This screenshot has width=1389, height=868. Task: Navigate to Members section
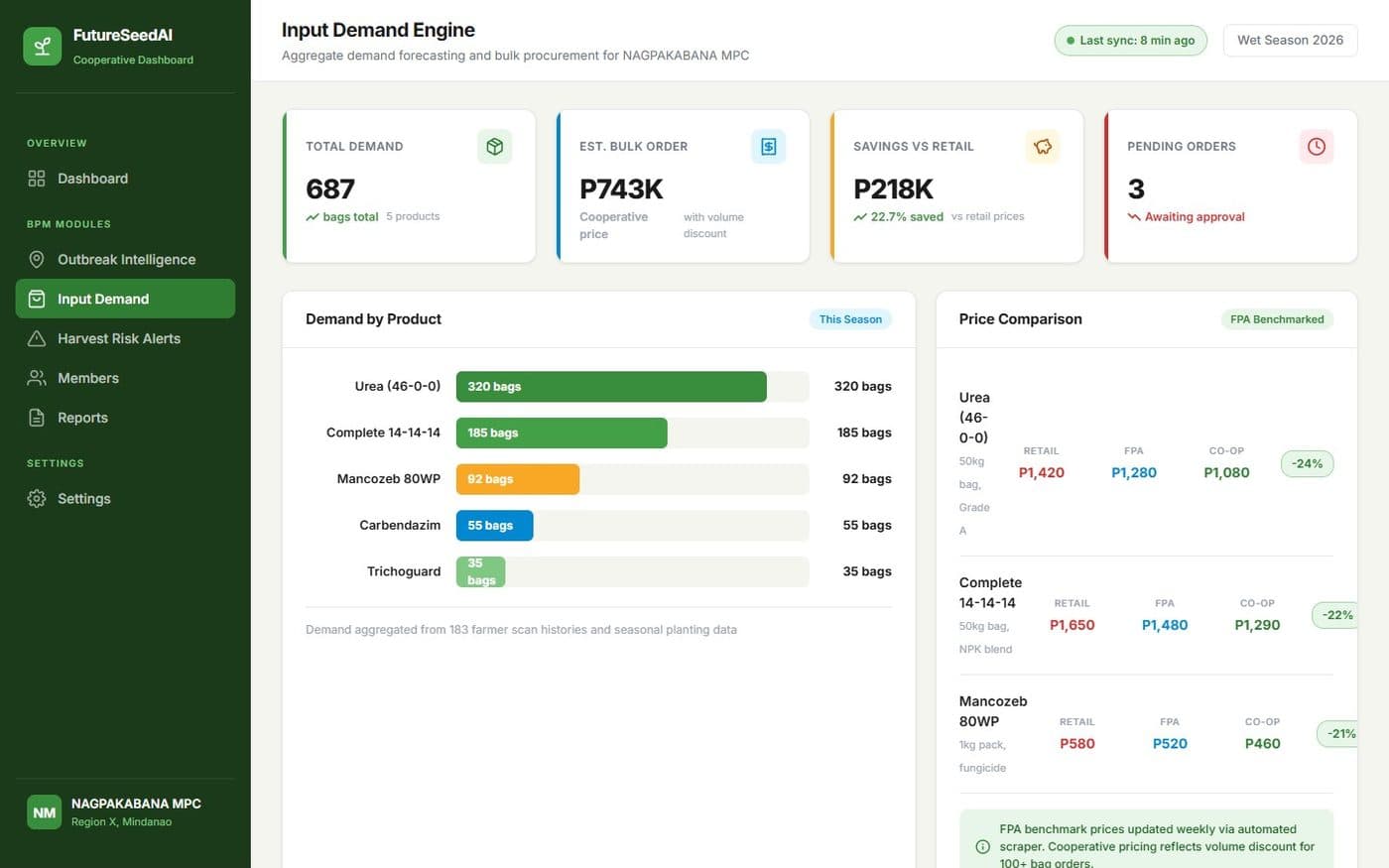[x=125, y=378]
